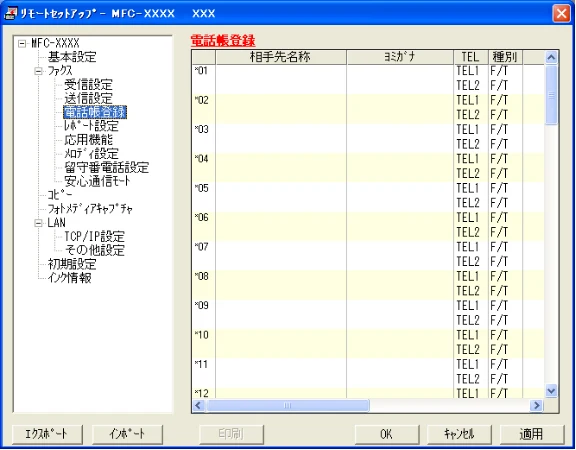Click the vertical scrollbar thumb
The width and height of the screenshot is (576, 450).
click(551, 96)
